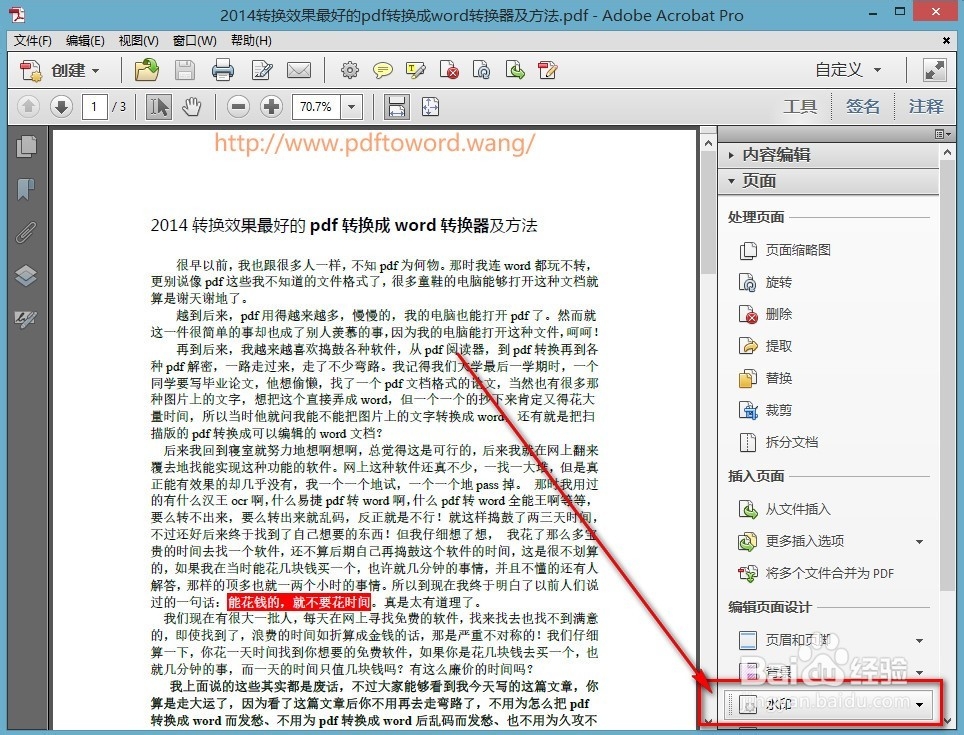This screenshot has height=735, width=964.
Task: Go to next page down arrow
Action: tap(61, 107)
